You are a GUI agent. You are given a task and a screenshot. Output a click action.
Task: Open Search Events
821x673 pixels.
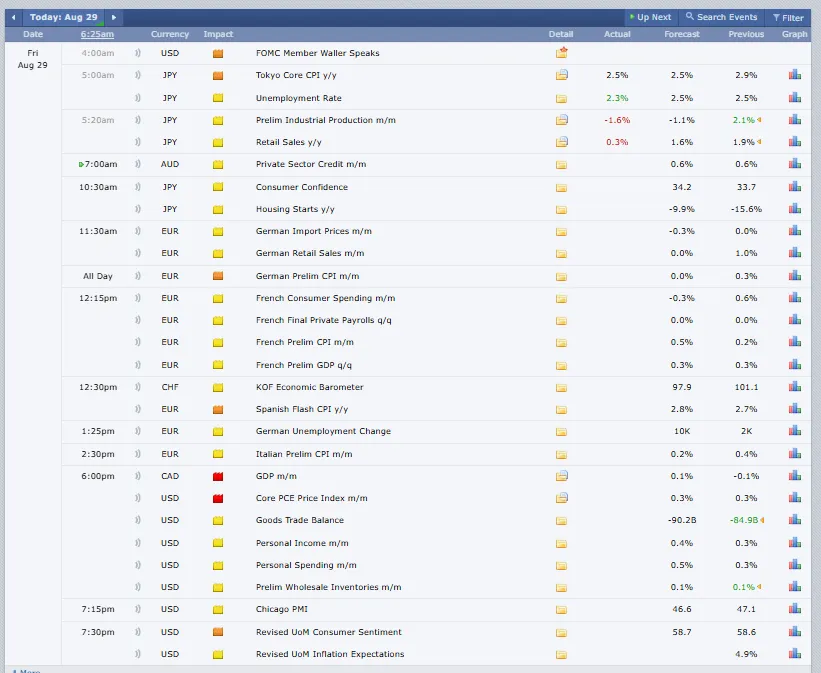(x=721, y=17)
